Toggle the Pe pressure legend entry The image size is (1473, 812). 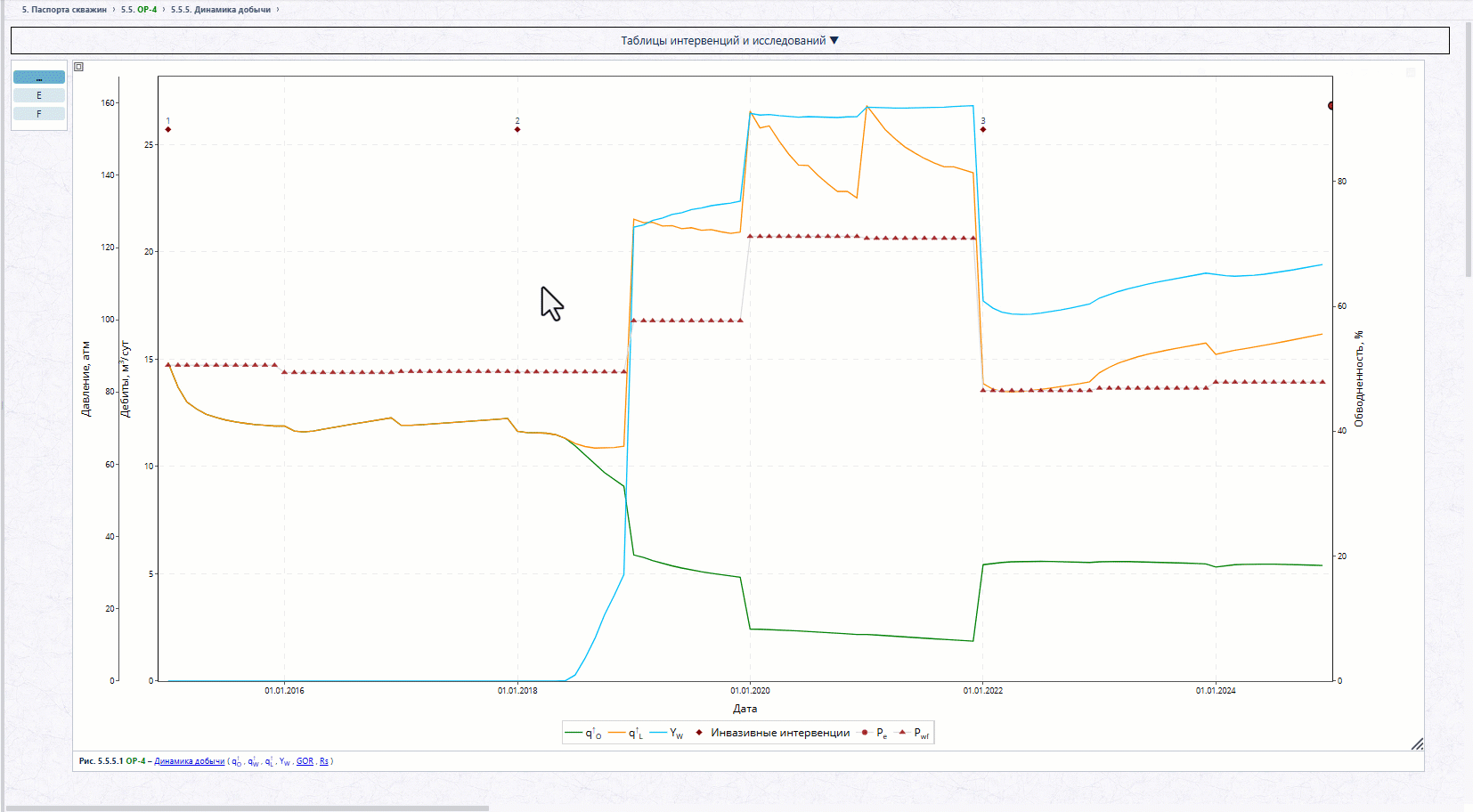(873, 733)
